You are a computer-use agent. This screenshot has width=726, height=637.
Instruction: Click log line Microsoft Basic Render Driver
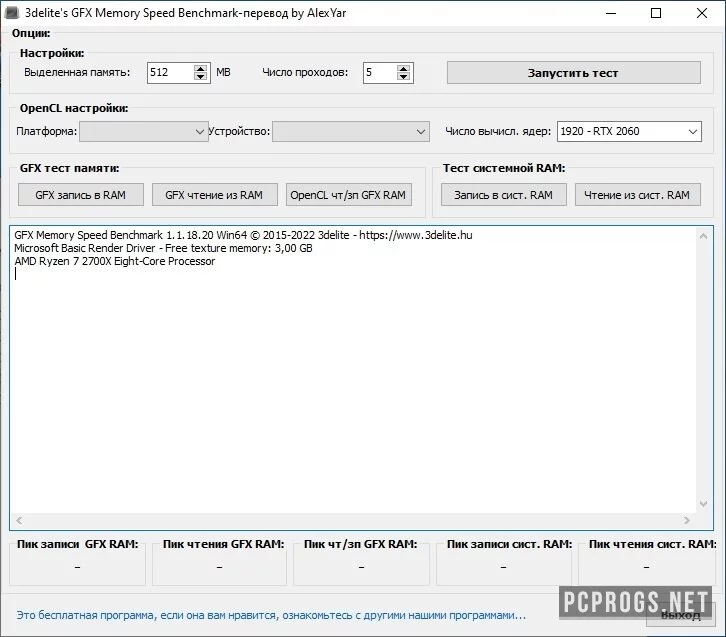[x=163, y=248]
